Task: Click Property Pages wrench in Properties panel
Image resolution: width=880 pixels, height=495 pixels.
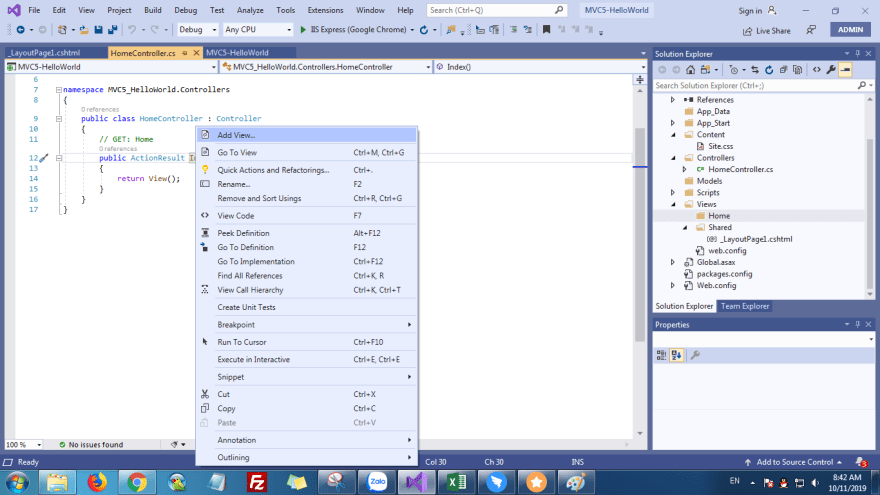Action: click(x=695, y=355)
